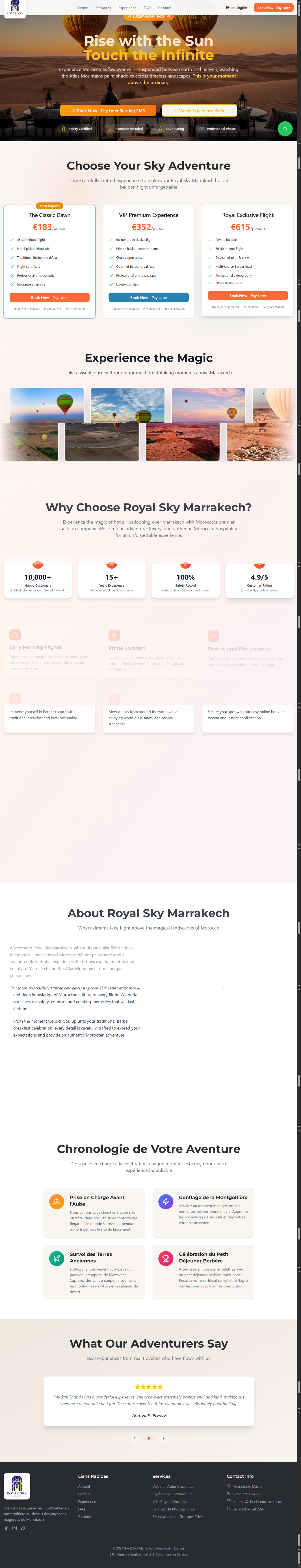The height and width of the screenshot is (1568, 301).
Task: Open Services de Photographie footer link
Action: [174, 1509]
